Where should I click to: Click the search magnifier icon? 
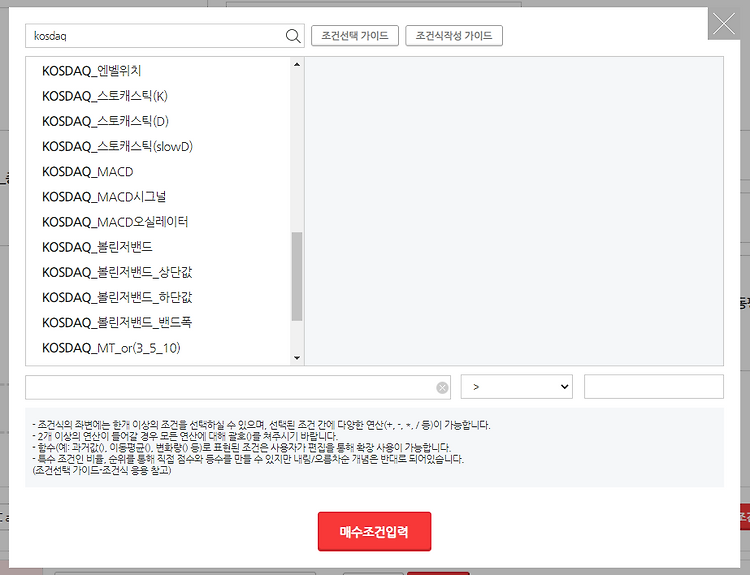pyautogui.click(x=293, y=36)
